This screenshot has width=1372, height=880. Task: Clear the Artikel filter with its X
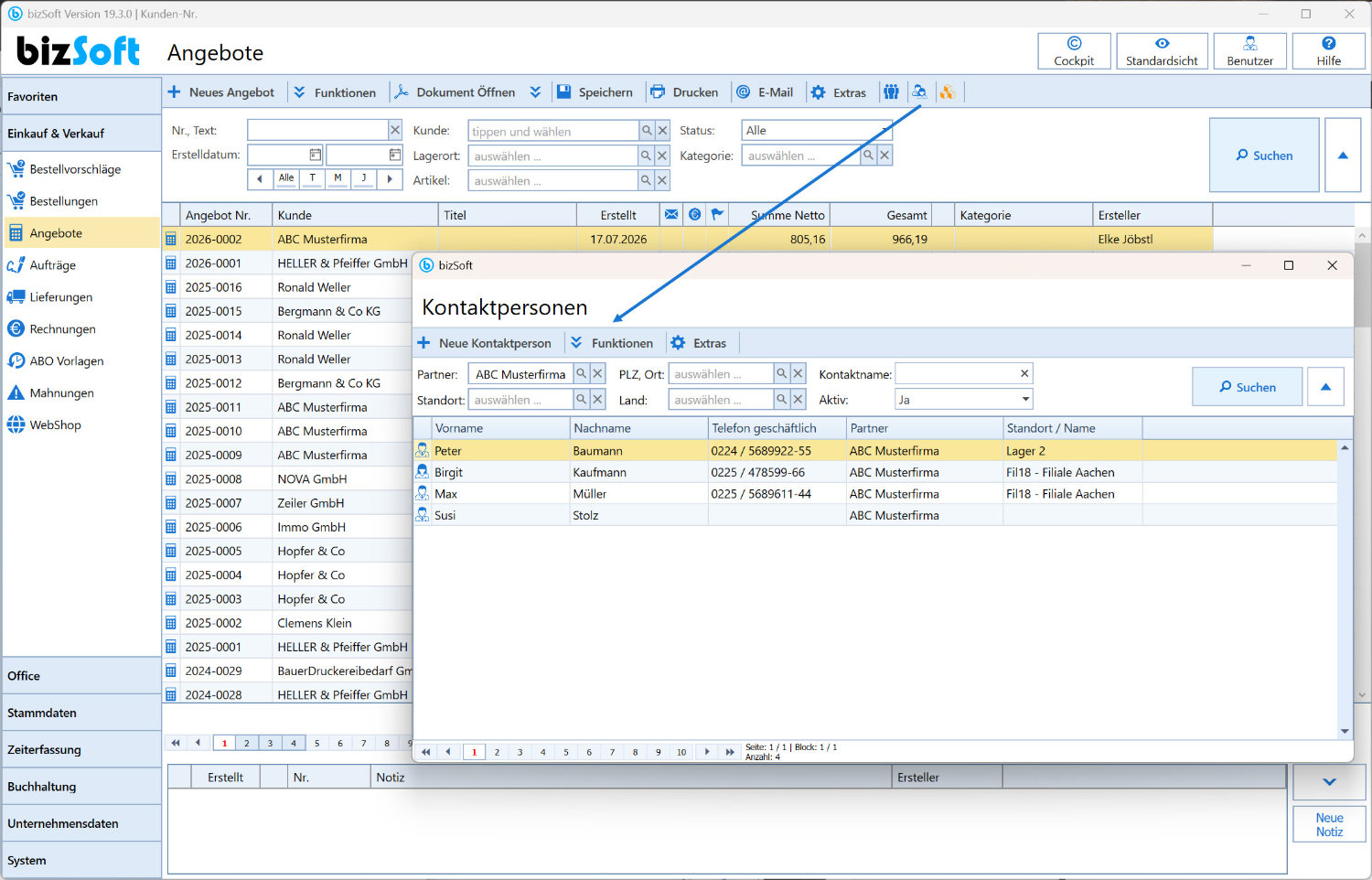pos(662,180)
